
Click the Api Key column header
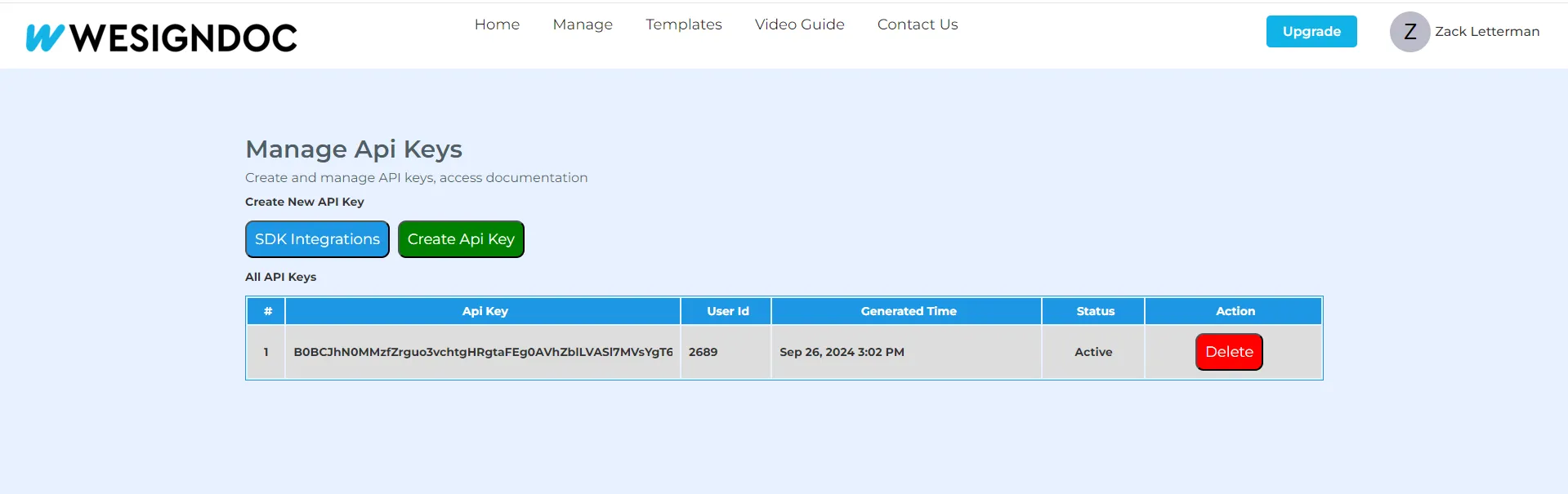pos(485,311)
